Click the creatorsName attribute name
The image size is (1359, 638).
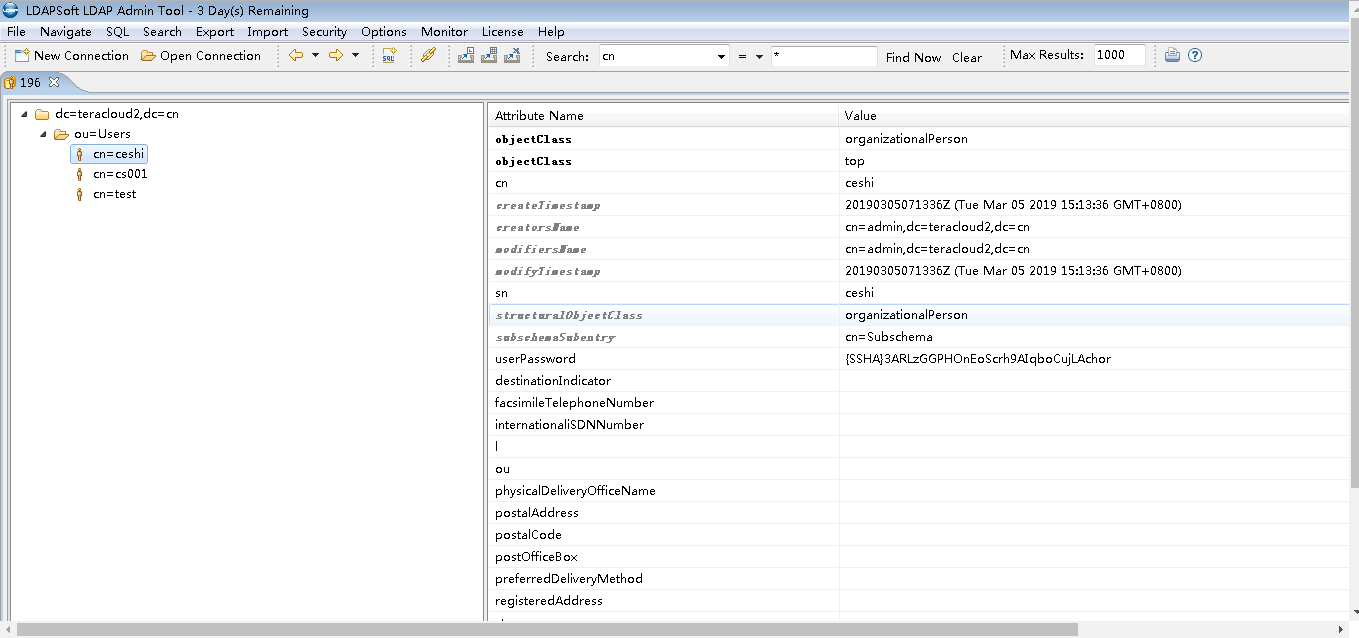coord(537,227)
